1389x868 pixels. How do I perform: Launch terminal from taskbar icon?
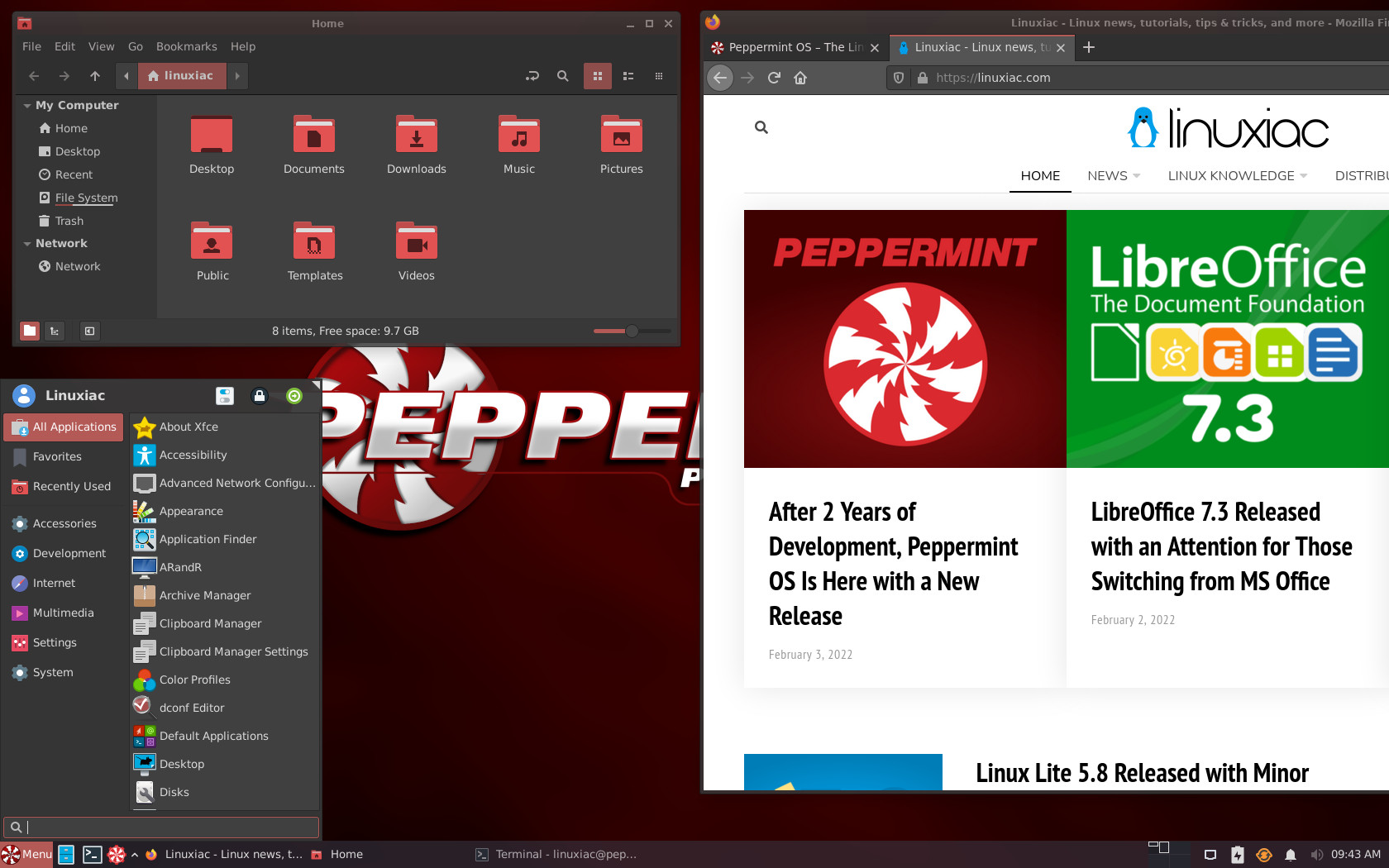tap(92, 855)
